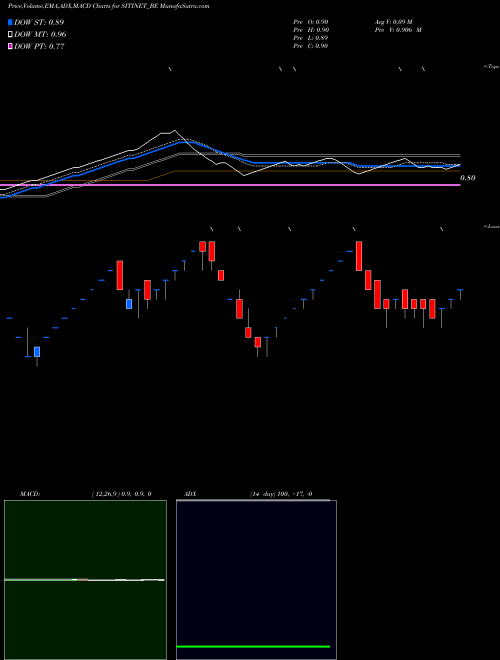Click the 'Pre O: 0.90' value
The width and height of the screenshot is (500, 660).
point(311,22)
